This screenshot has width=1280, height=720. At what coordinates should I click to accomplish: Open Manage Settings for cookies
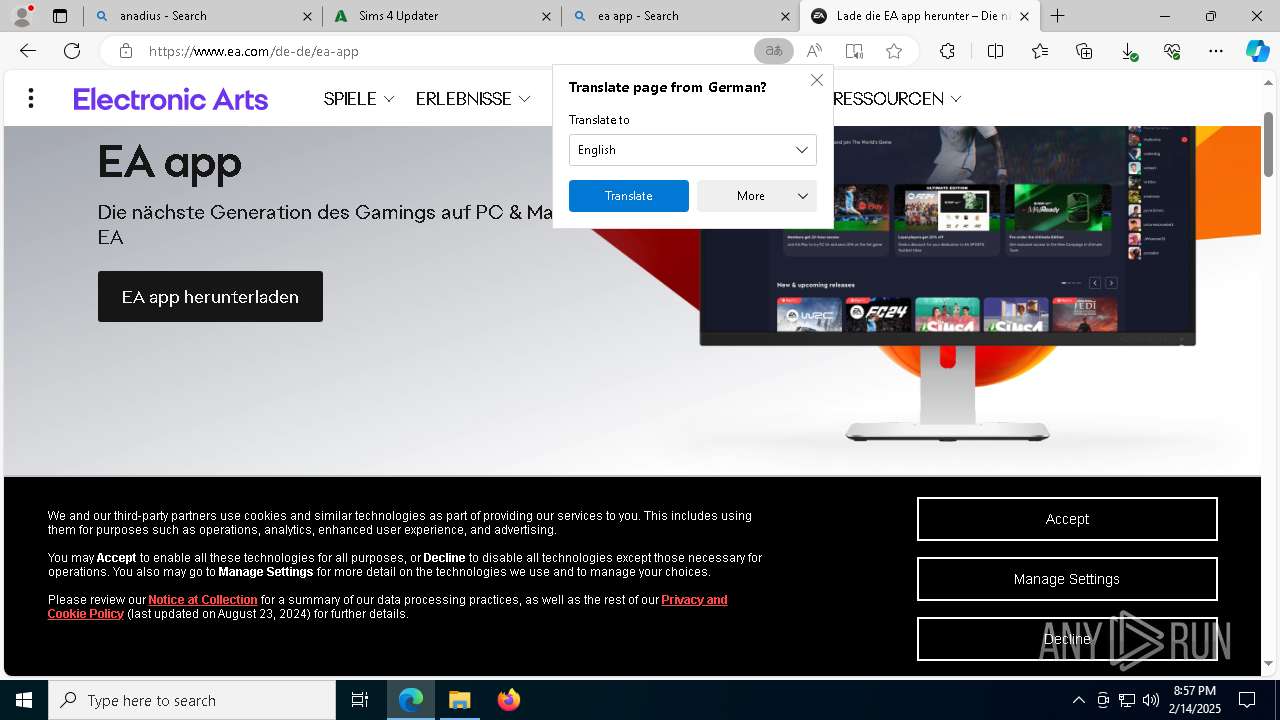tap(1067, 579)
